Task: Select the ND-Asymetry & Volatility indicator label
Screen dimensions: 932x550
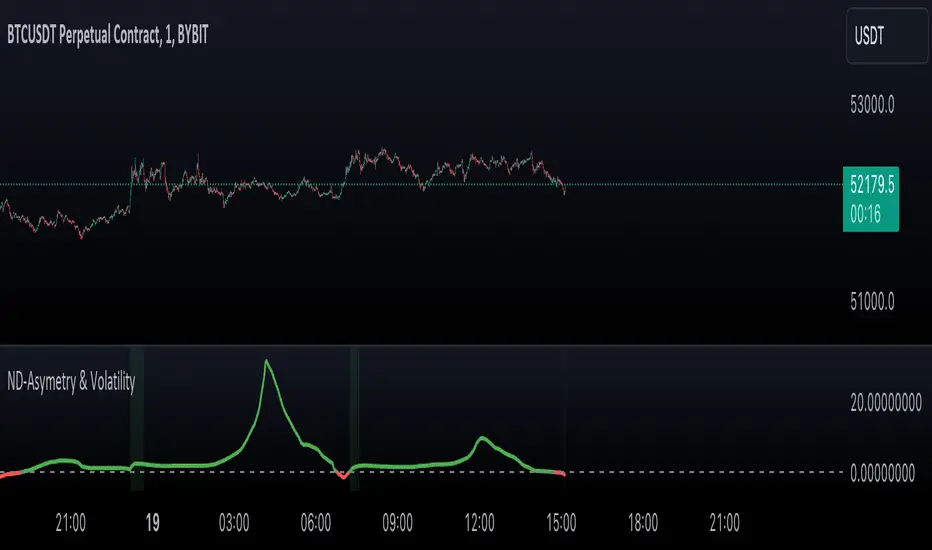Action: tap(71, 381)
